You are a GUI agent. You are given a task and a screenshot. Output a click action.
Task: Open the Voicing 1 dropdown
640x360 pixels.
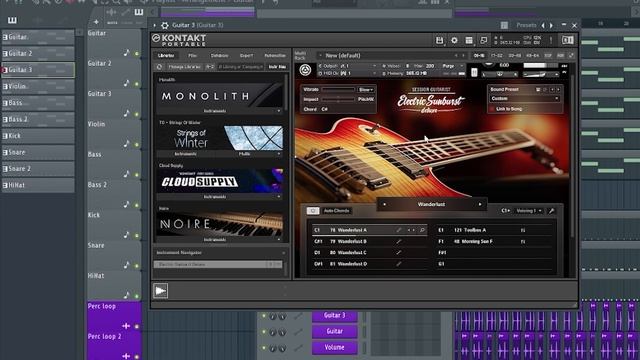pos(529,211)
